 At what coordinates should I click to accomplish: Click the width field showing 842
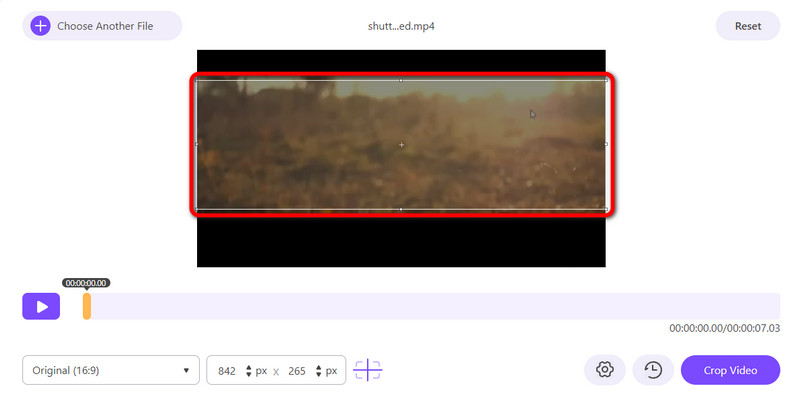click(x=227, y=370)
